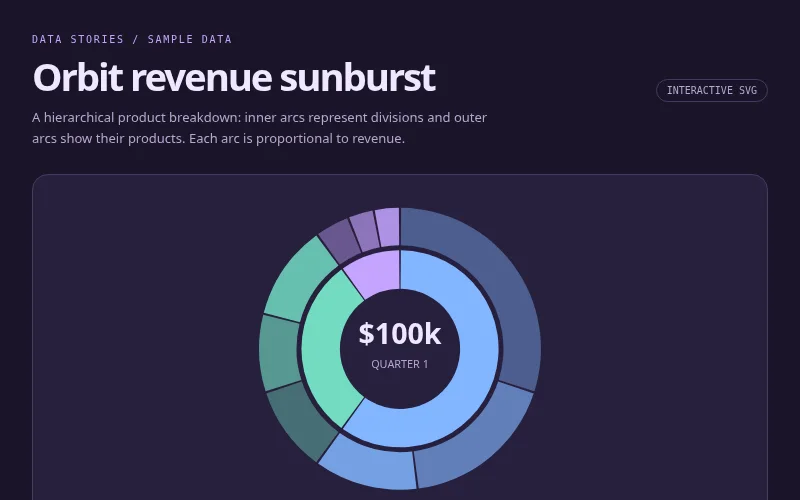Click the QUARTER 1 center label
The width and height of the screenshot is (800, 500).
[x=400, y=364]
